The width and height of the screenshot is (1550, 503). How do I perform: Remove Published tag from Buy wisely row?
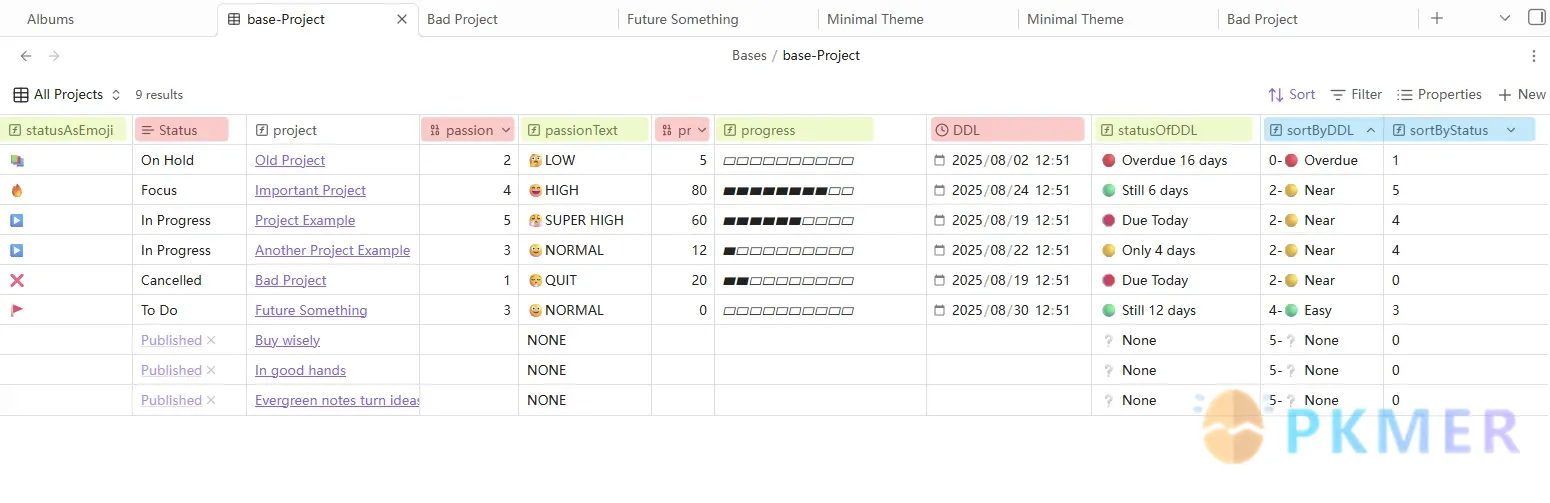click(211, 340)
